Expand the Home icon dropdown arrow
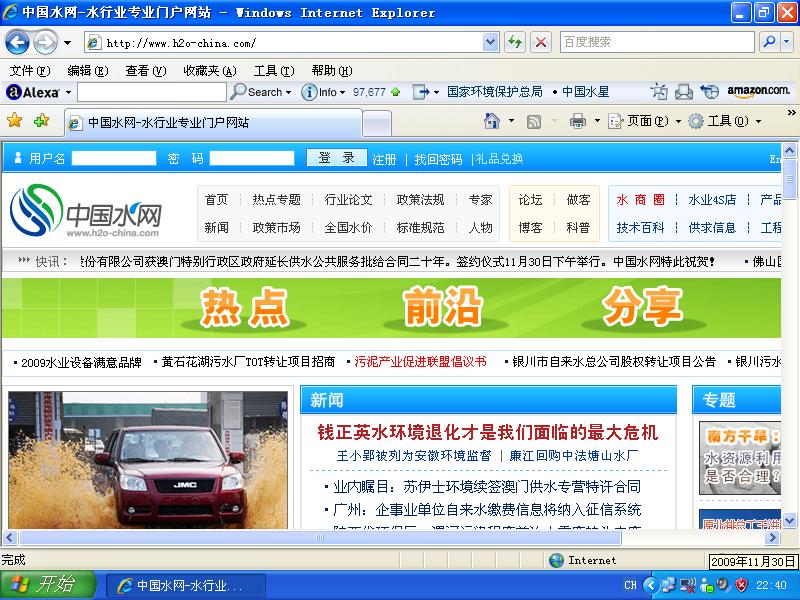This screenshot has width=800, height=600. 511,121
